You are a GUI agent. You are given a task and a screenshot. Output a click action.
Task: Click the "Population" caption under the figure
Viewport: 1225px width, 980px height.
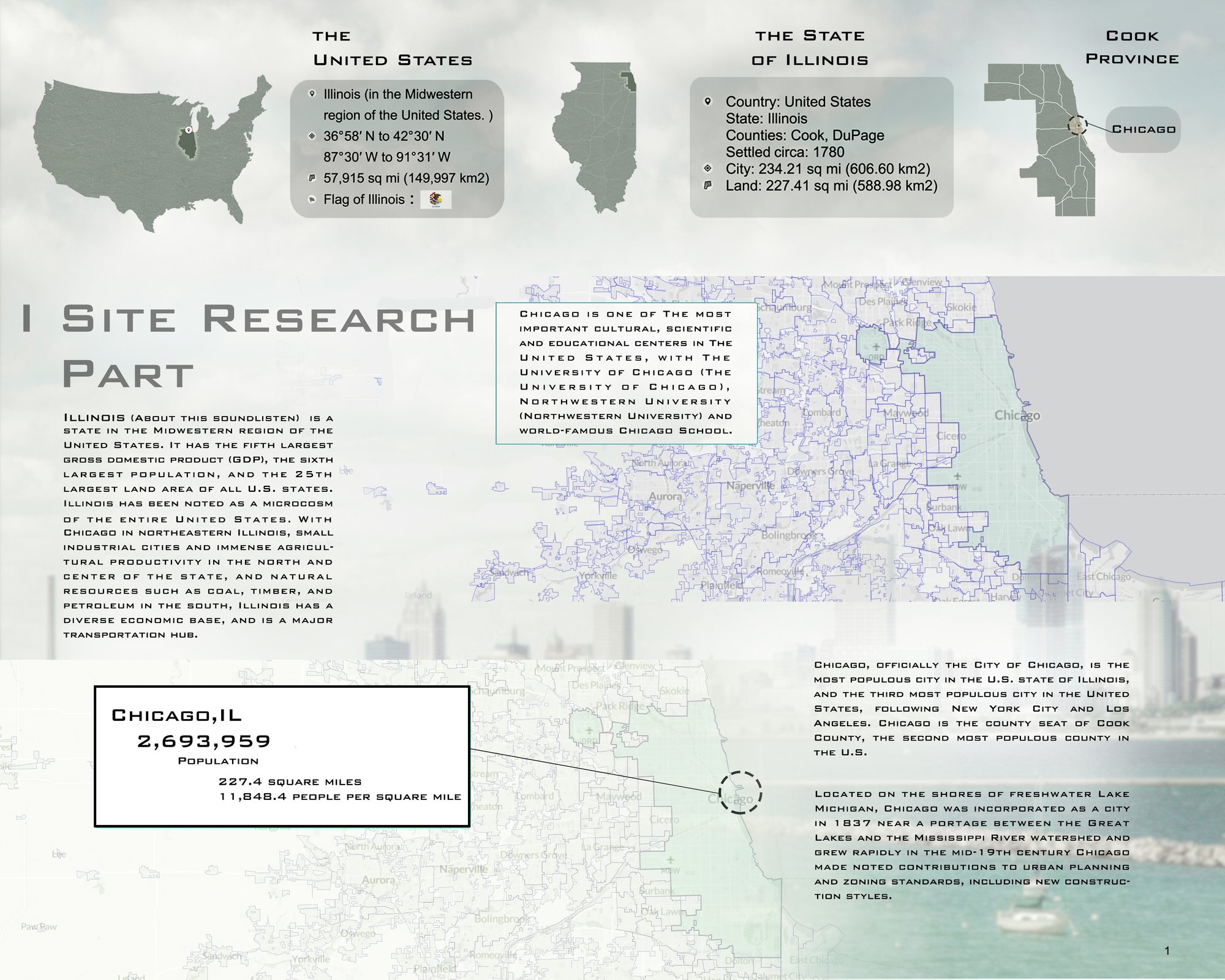pos(218,761)
